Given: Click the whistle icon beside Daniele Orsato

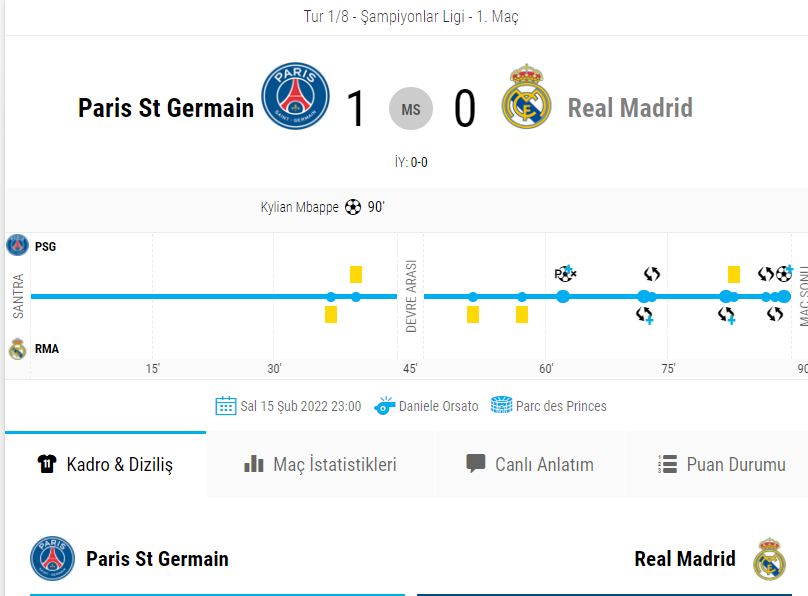Looking at the screenshot, I should 384,406.
